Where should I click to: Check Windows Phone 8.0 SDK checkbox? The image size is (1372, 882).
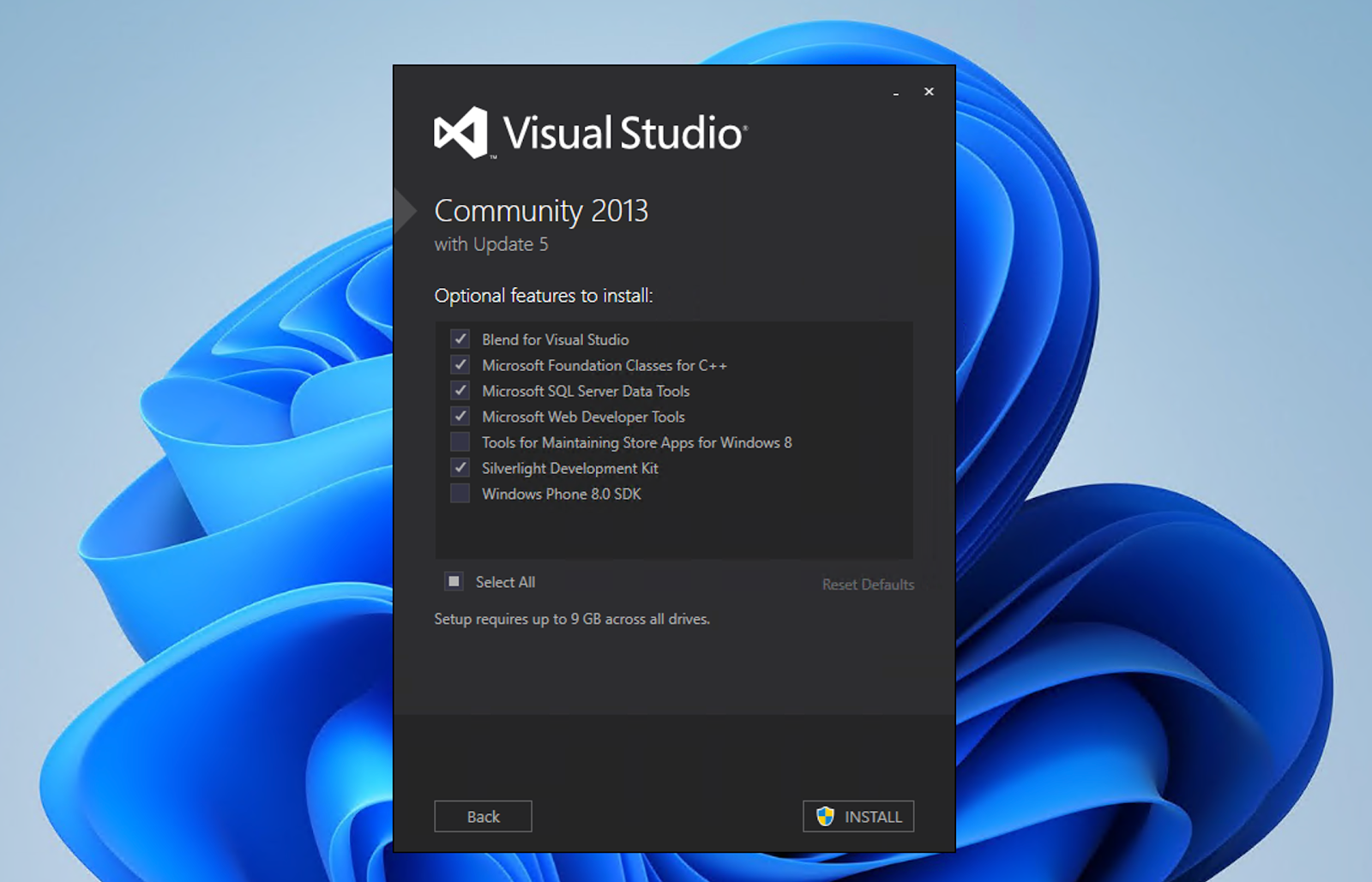(460, 493)
